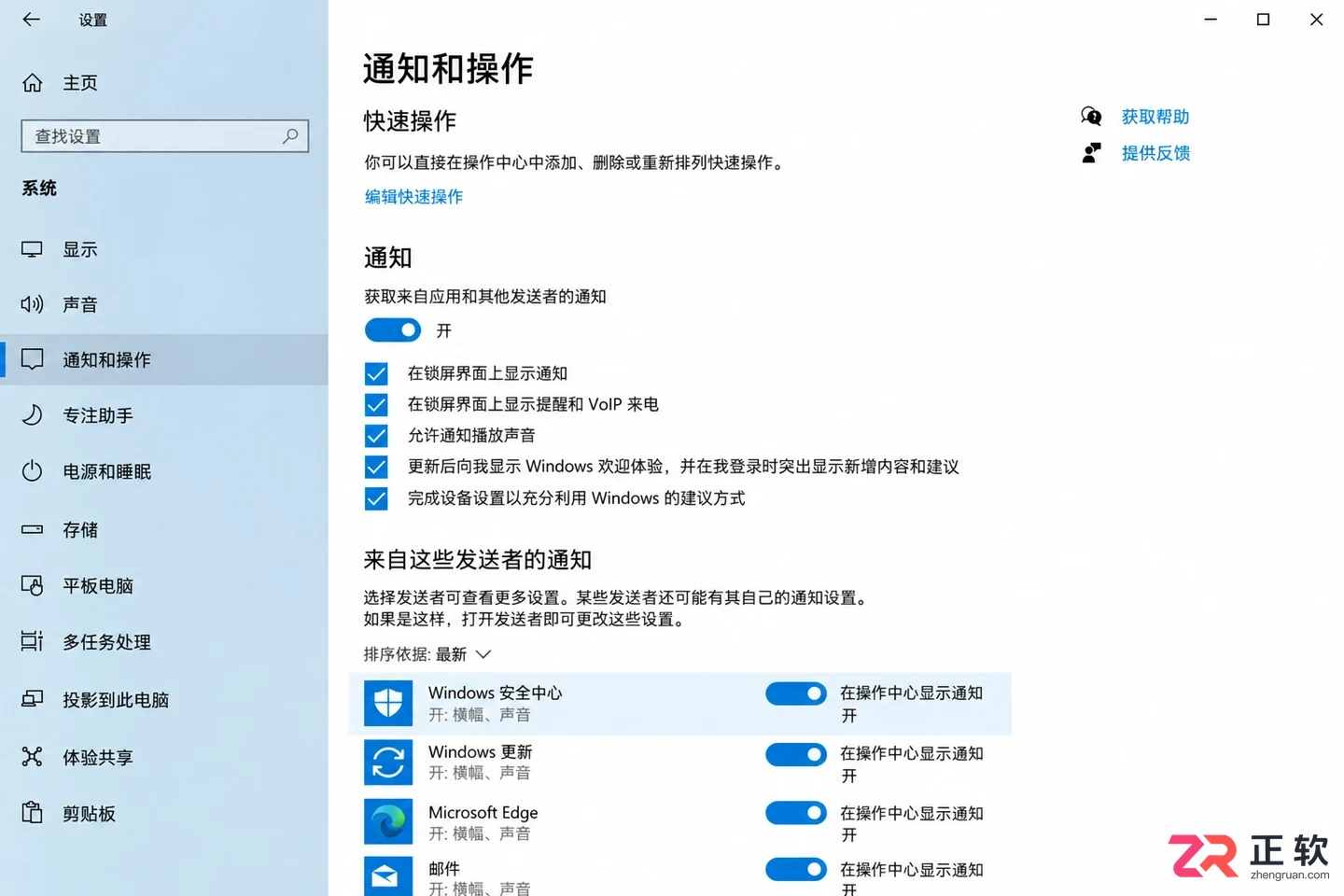Image resolution: width=1344 pixels, height=896 pixels.
Task: Click the 提供反馈 link
Action: [x=1155, y=153]
